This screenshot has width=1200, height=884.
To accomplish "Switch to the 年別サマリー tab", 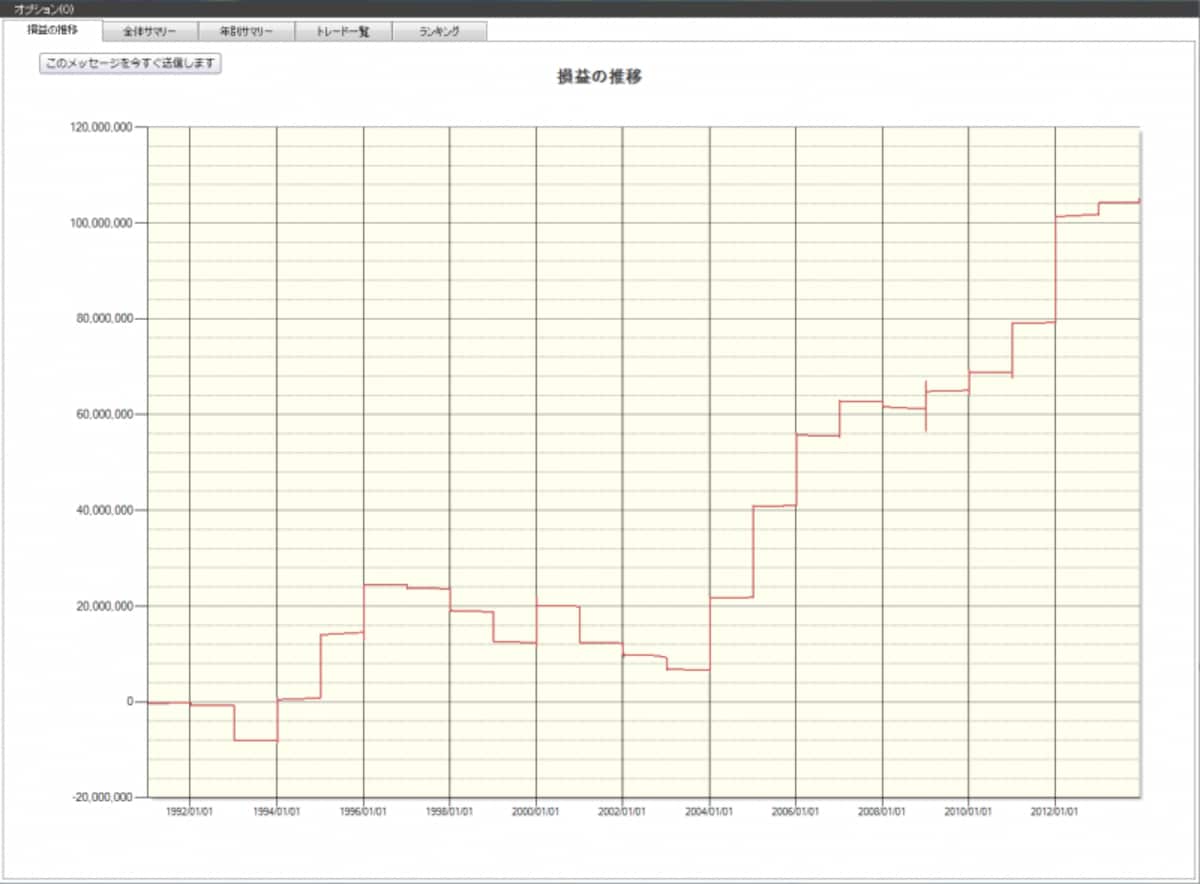I will (247, 32).
